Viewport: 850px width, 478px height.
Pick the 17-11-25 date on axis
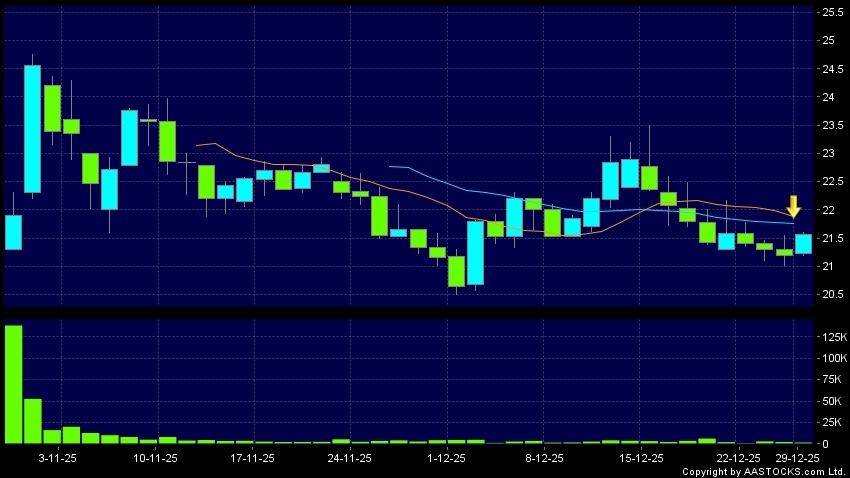pyautogui.click(x=252, y=458)
